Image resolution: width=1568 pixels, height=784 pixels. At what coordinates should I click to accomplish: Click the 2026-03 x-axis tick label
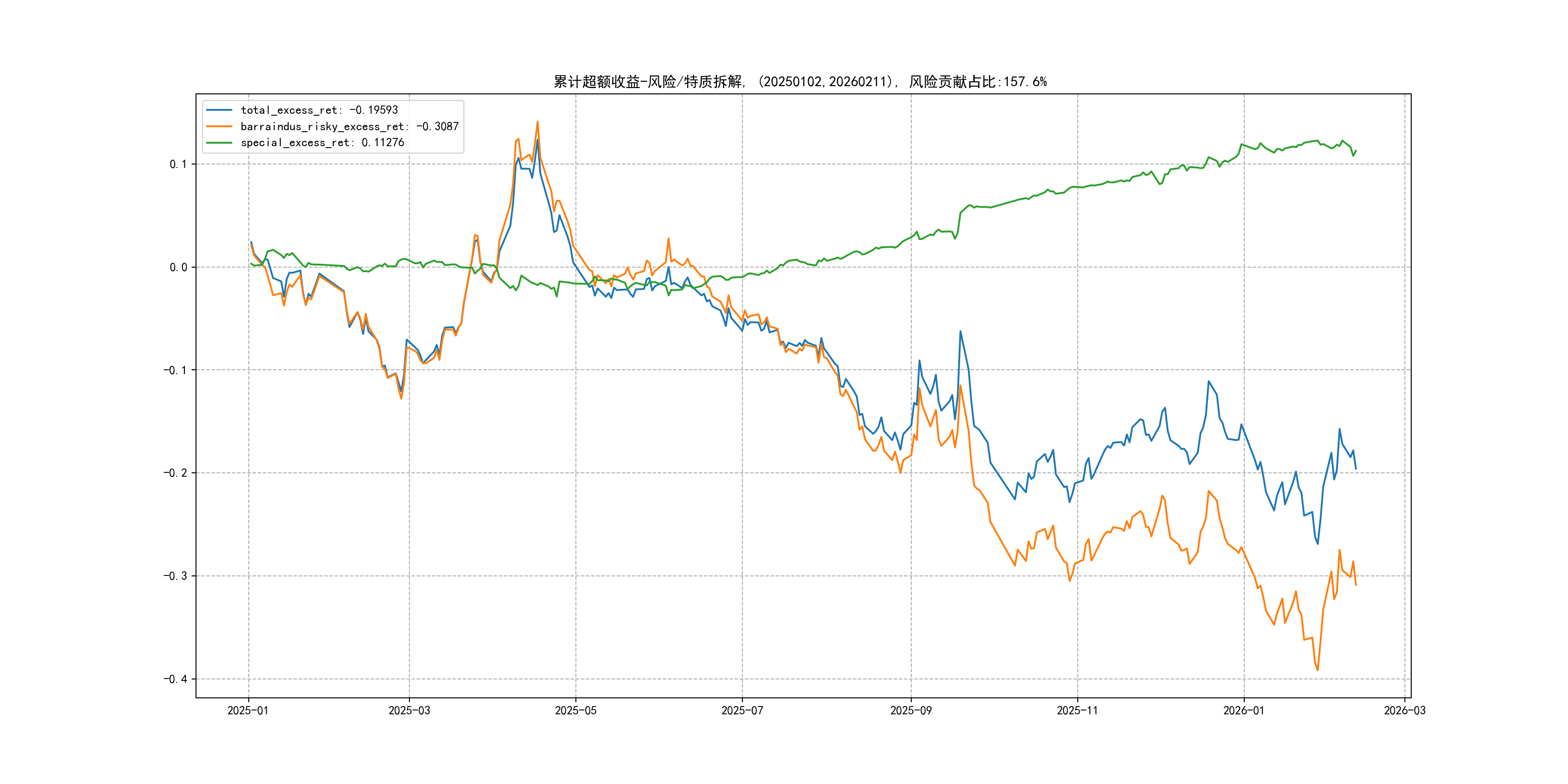click(x=1404, y=710)
